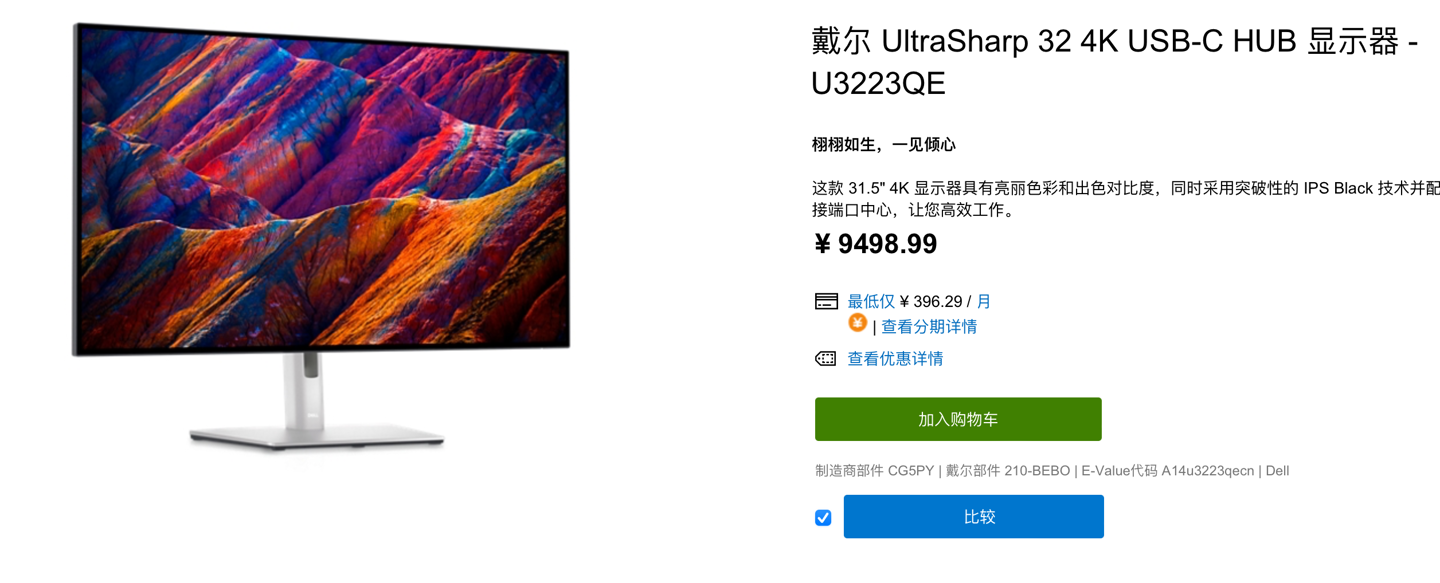Open the 查看分期详情 installment details link
The height and width of the screenshot is (583, 1440).
pyautogui.click(x=929, y=327)
